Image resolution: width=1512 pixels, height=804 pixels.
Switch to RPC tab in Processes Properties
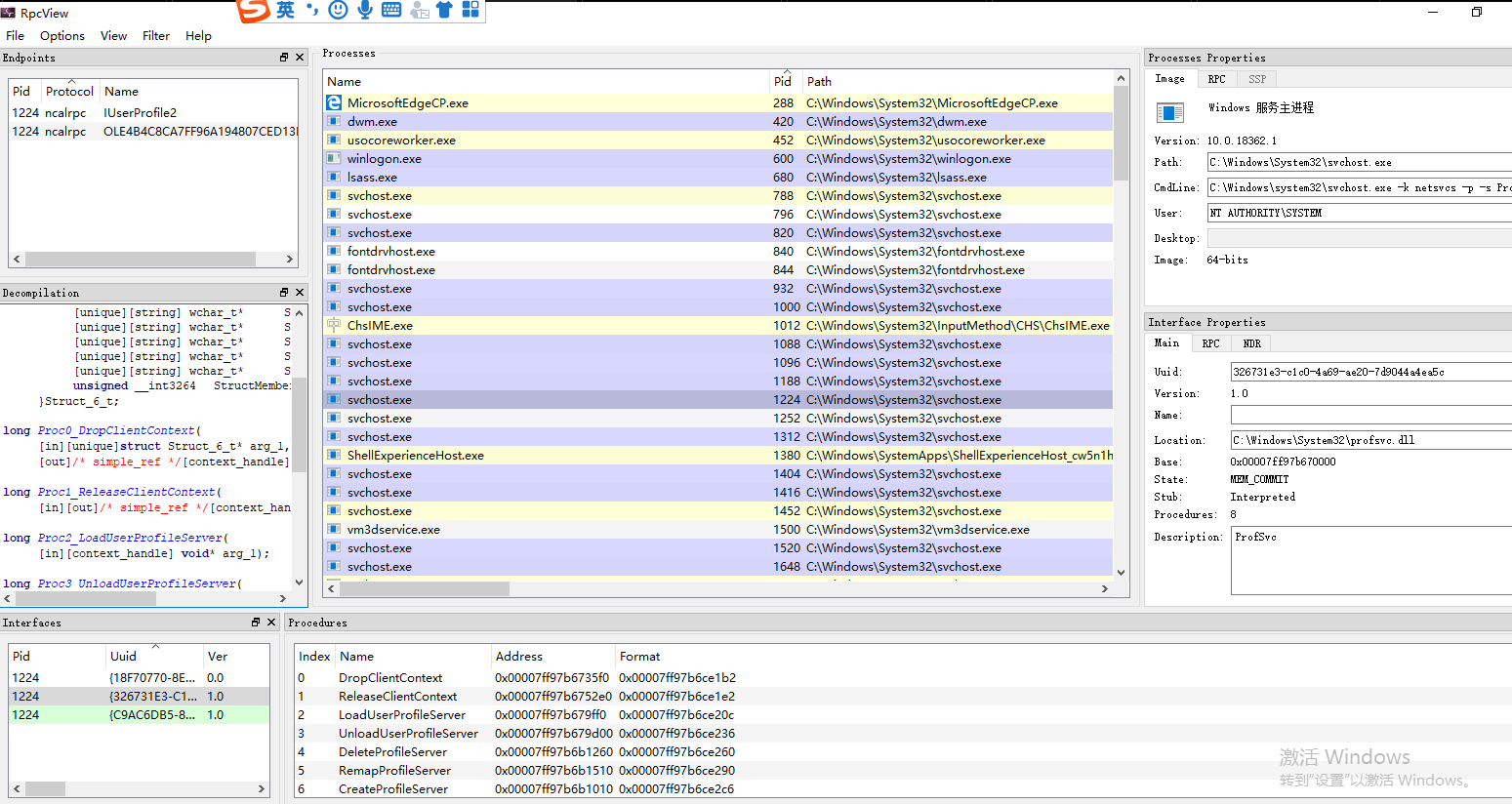(x=1216, y=79)
